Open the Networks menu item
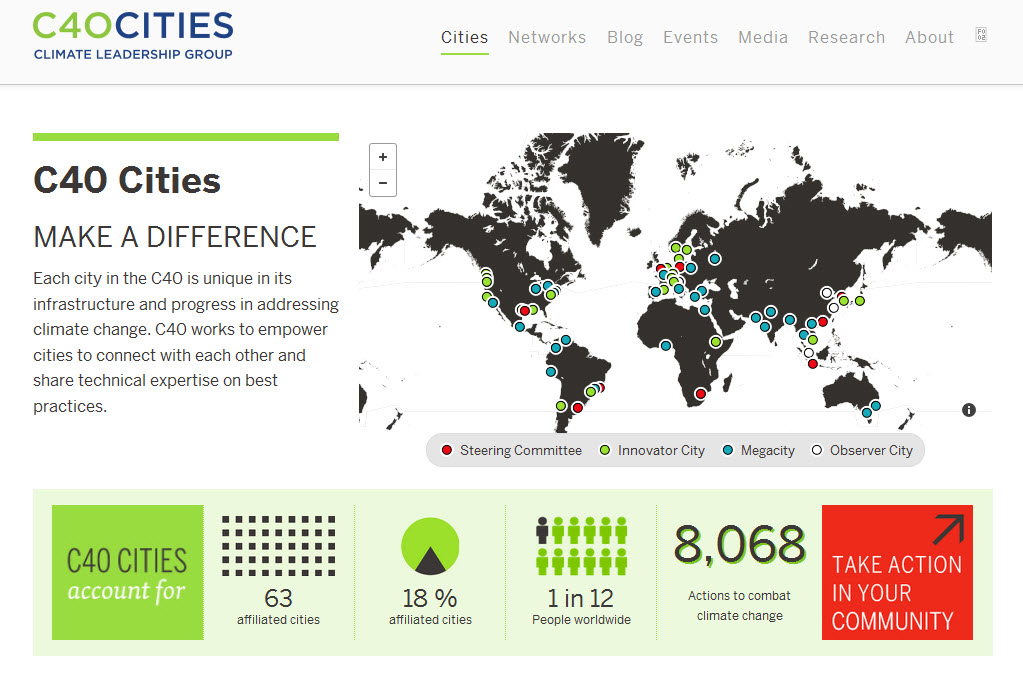Viewport: 1023px width, 696px height. 547,37
